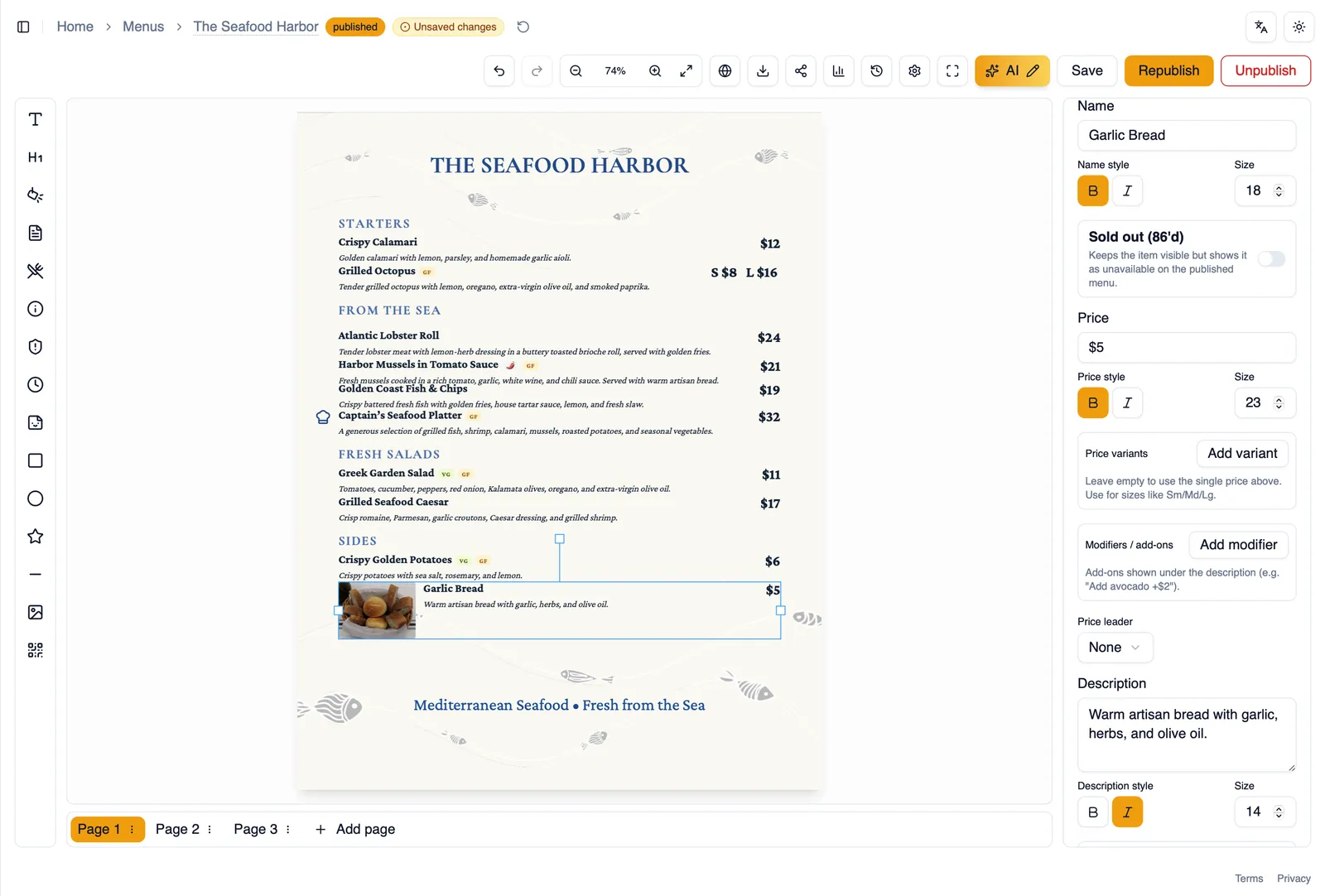Screen dimensions: 1325x896
Task: Select the H1 heading tool
Action: [x=35, y=157]
